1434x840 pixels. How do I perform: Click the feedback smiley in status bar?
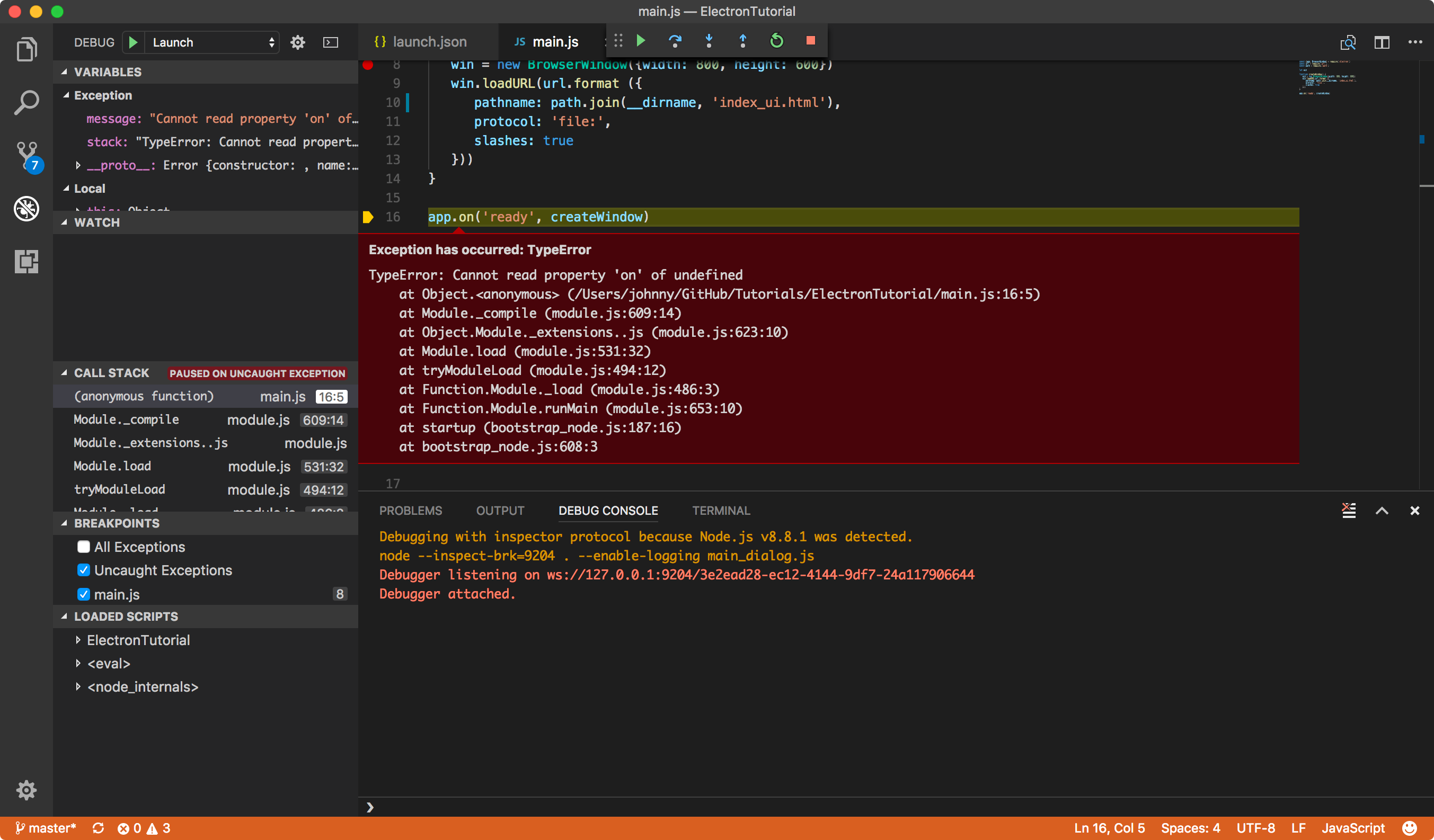click(1410, 828)
